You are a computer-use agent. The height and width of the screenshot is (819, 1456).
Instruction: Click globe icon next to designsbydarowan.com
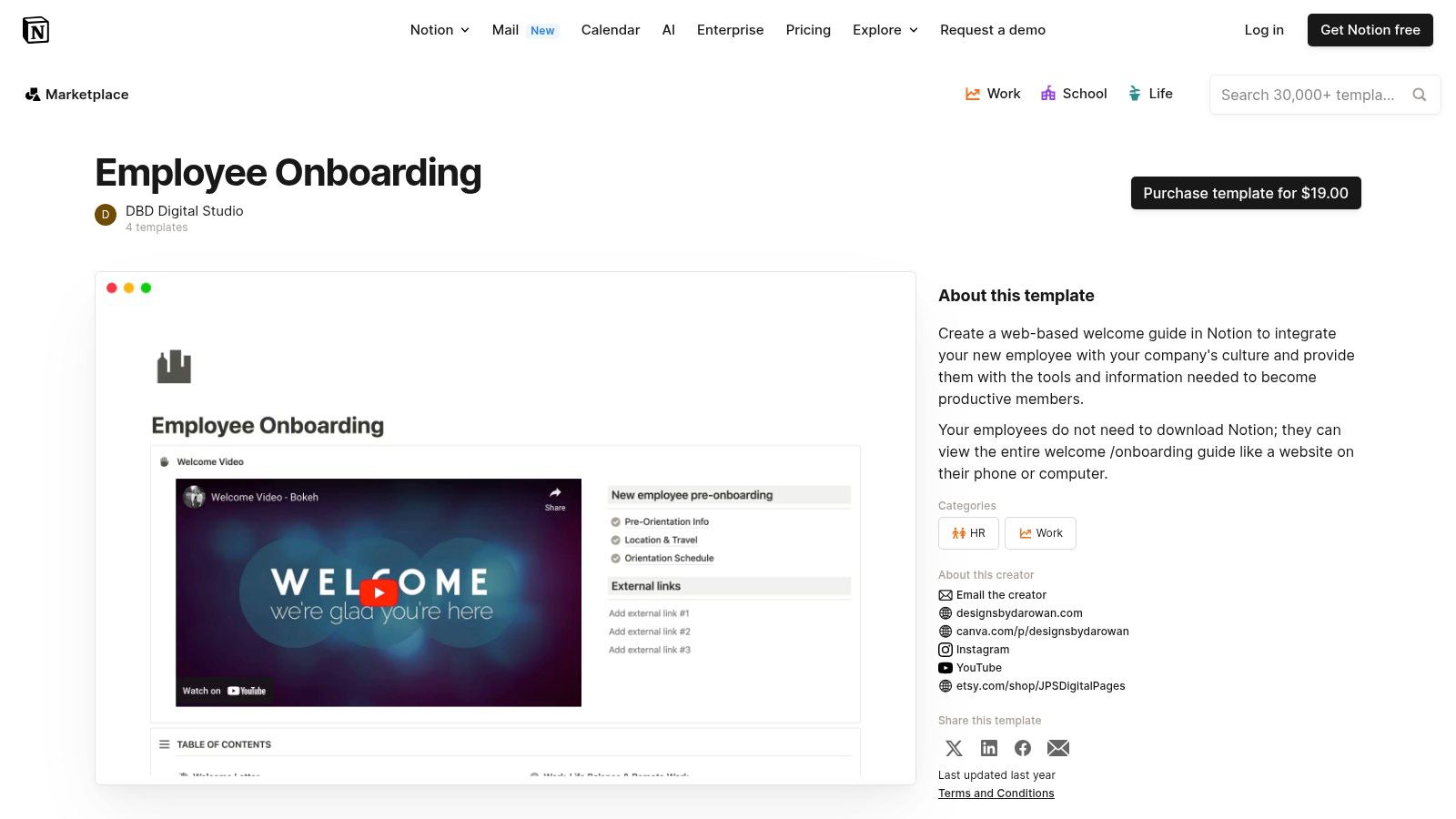click(x=945, y=613)
